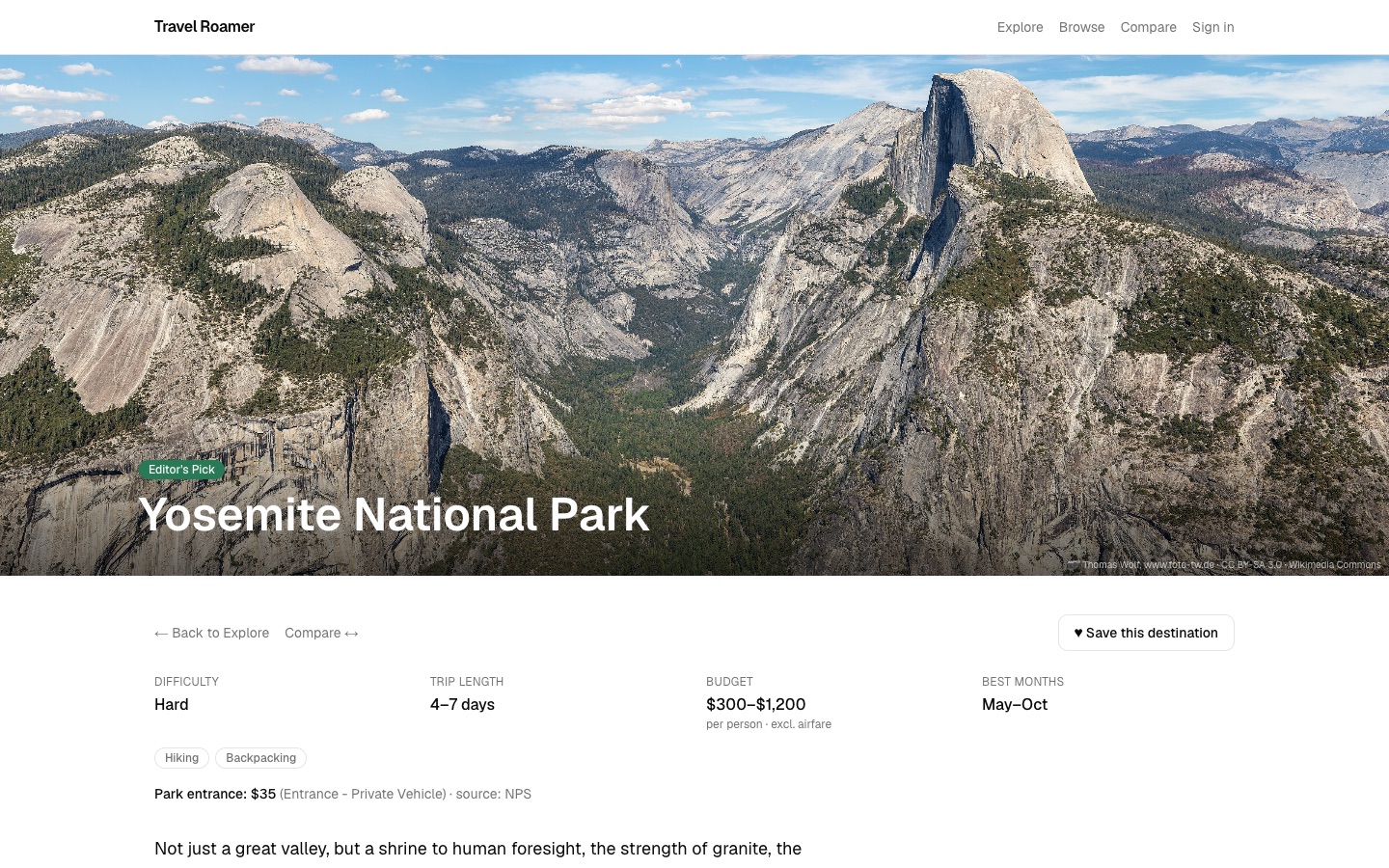
Task: Click the Yosemite National Park heading
Action: (x=394, y=514)
